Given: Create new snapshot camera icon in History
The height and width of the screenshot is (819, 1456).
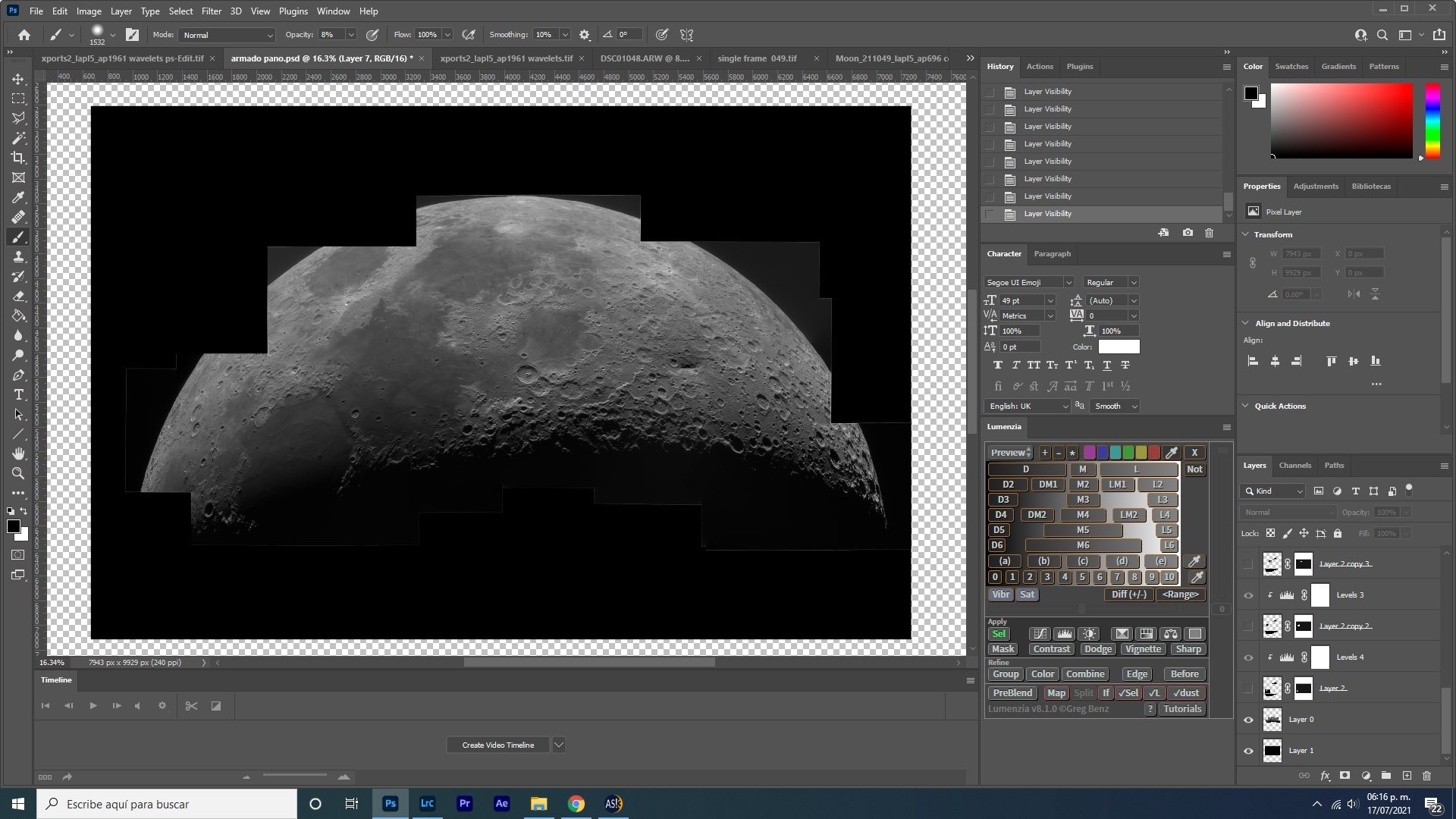Looking at the screenshot, I should (1188, 233).
